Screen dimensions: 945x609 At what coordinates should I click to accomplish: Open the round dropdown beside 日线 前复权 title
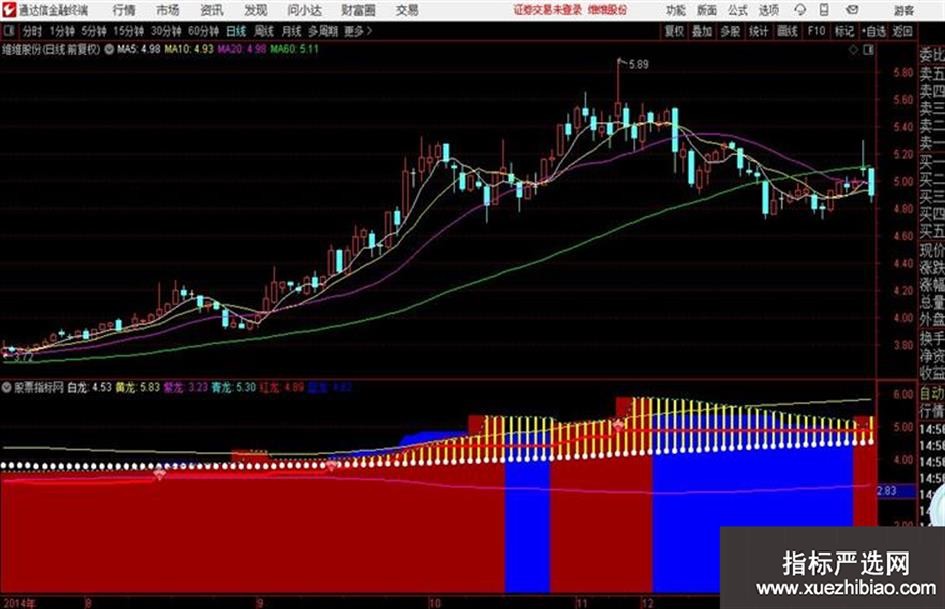coord(109,49)
